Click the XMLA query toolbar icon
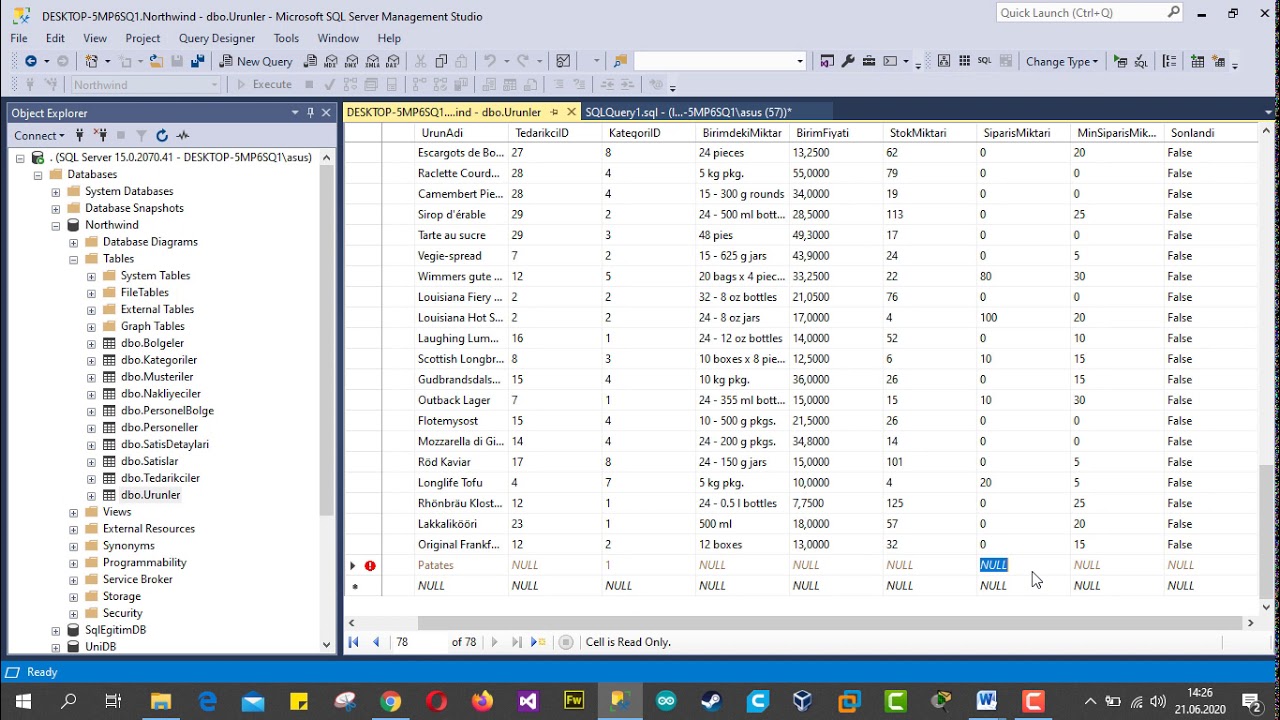 coord(372,61)
